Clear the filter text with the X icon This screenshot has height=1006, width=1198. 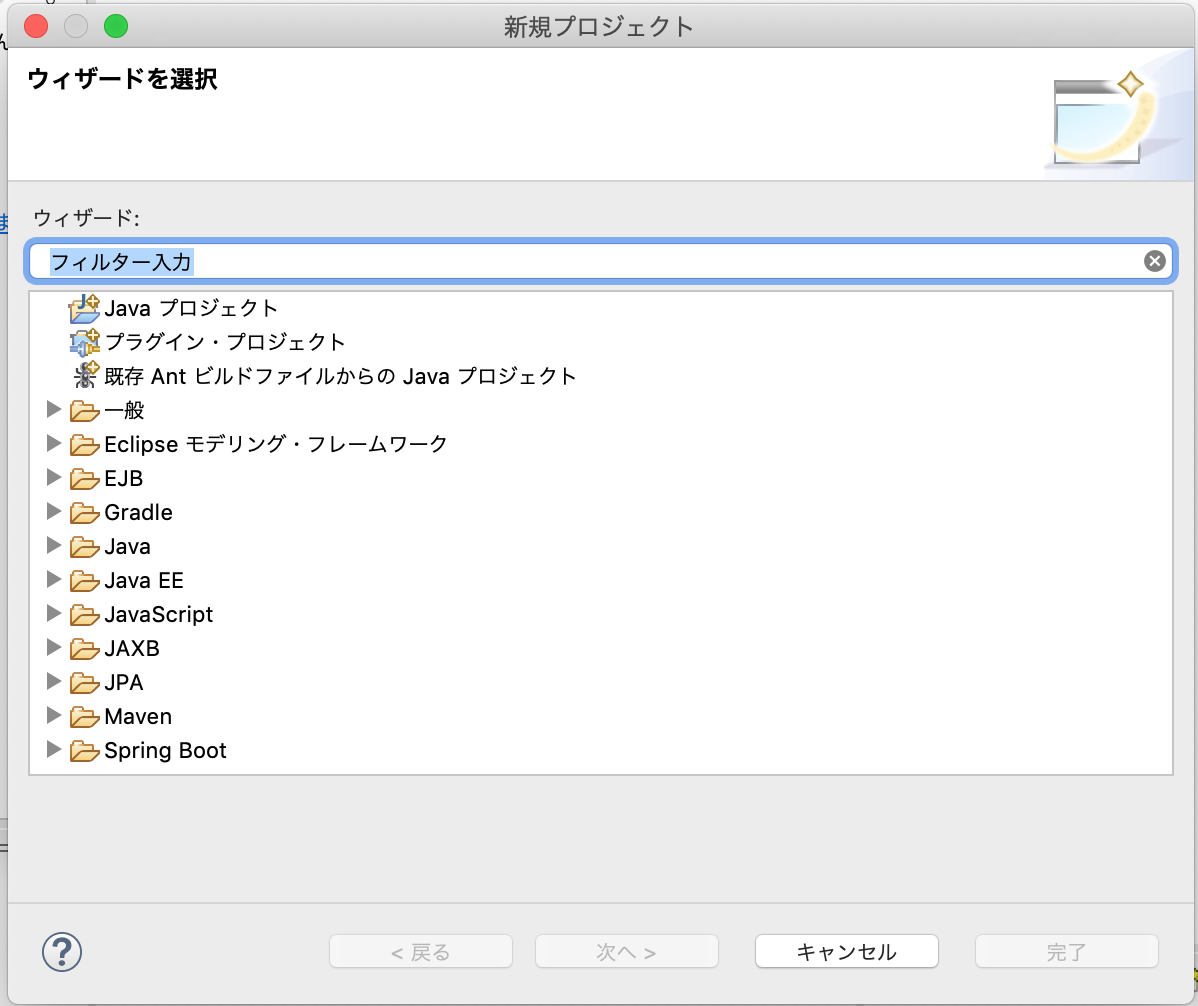(1154, 261)
